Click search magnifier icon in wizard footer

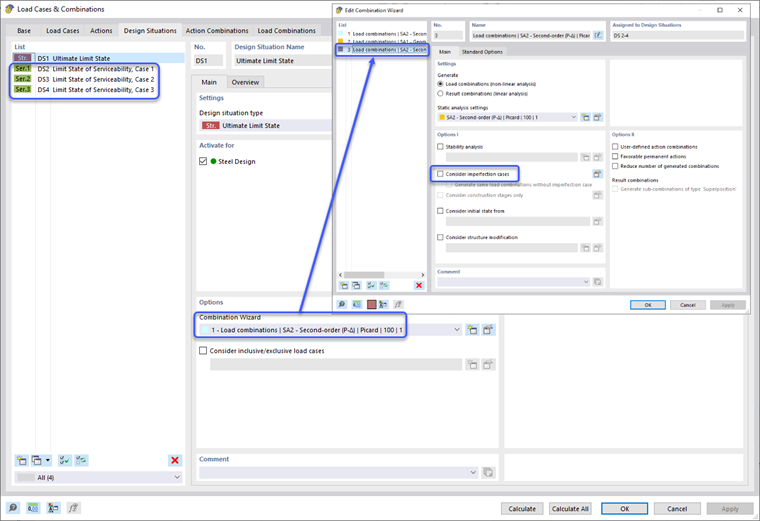pos(342,304)
